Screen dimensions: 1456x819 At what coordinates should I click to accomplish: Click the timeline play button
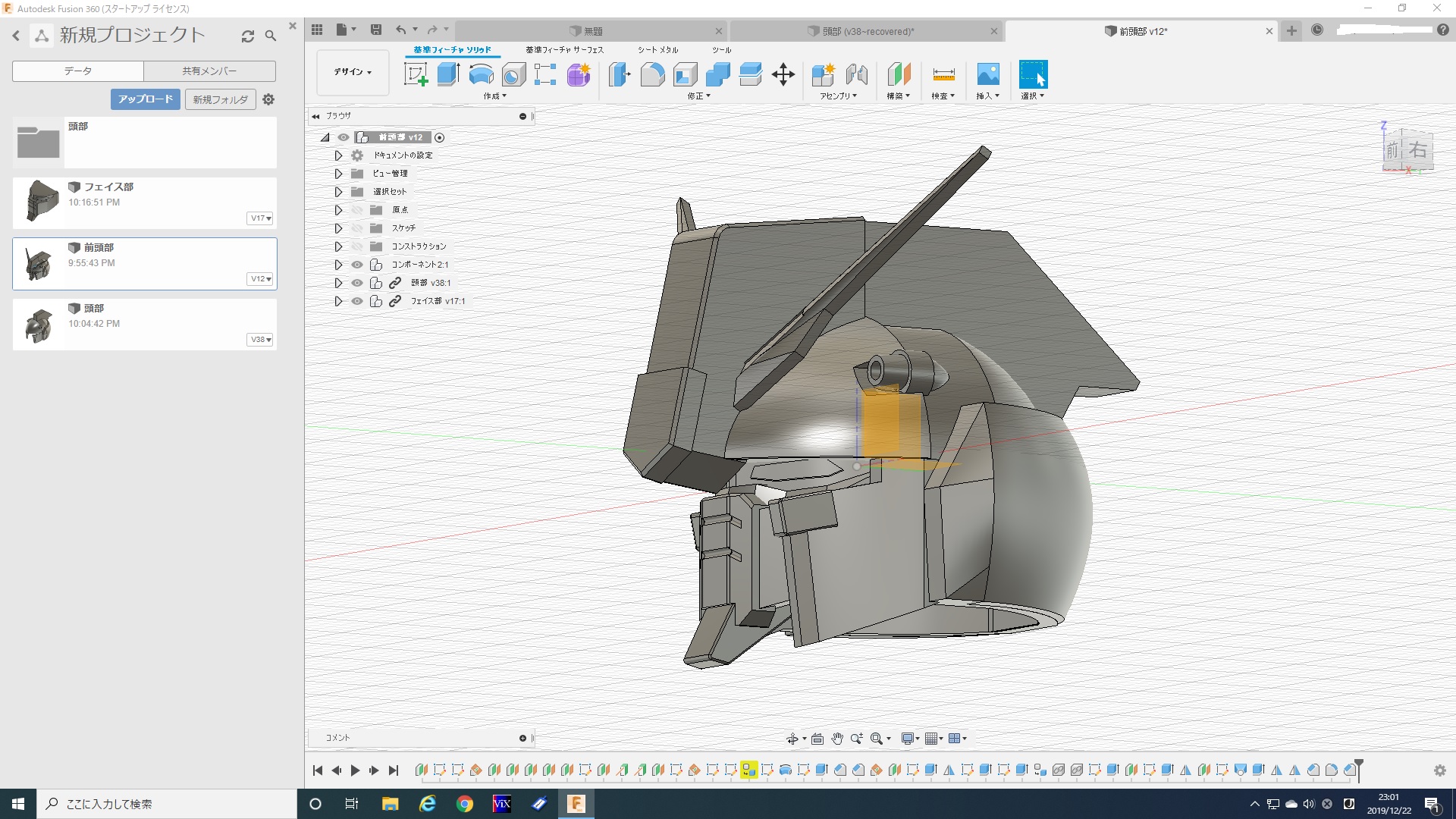[355, 770]
